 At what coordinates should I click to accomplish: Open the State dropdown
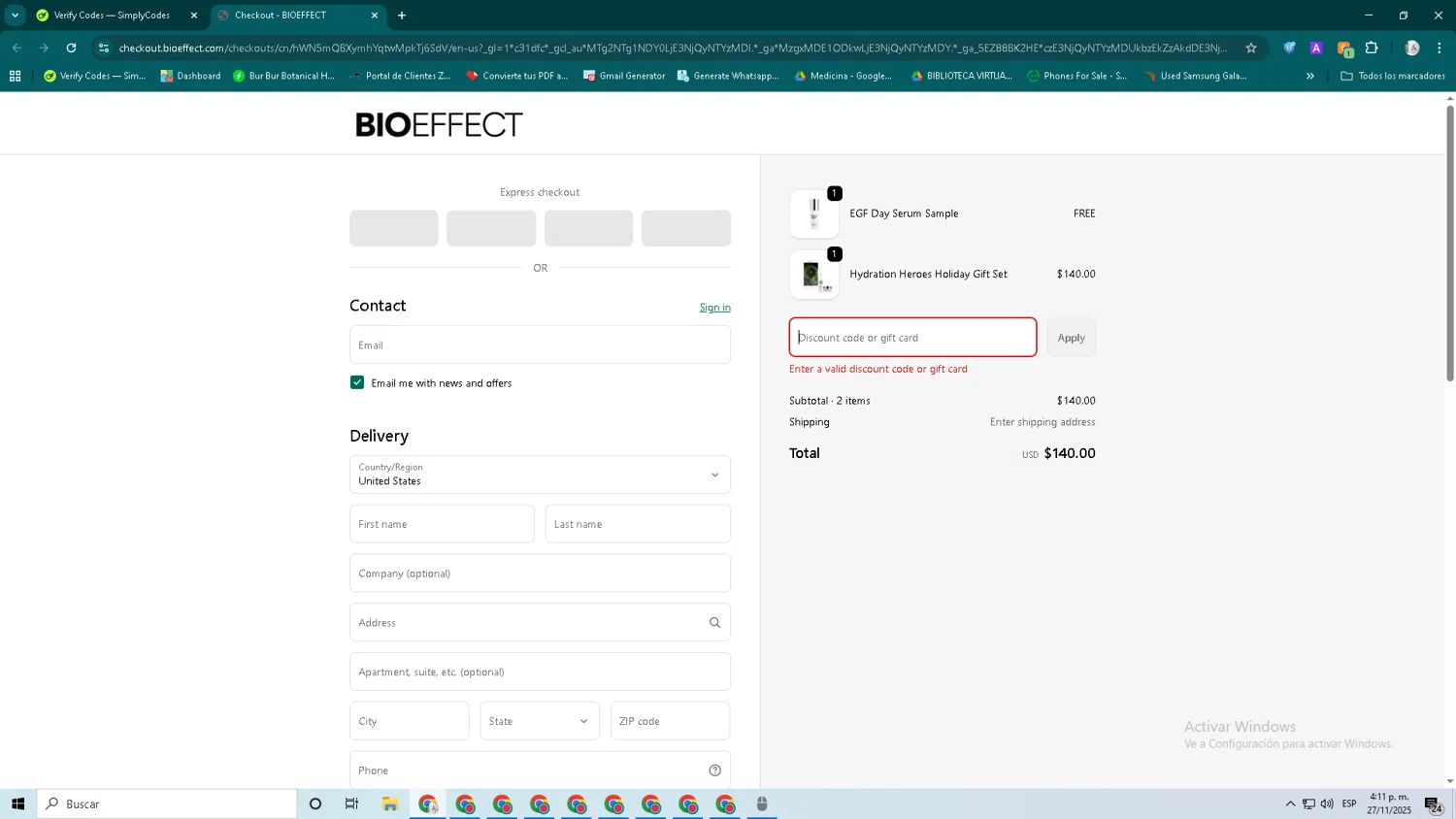(x=540, y=721)
